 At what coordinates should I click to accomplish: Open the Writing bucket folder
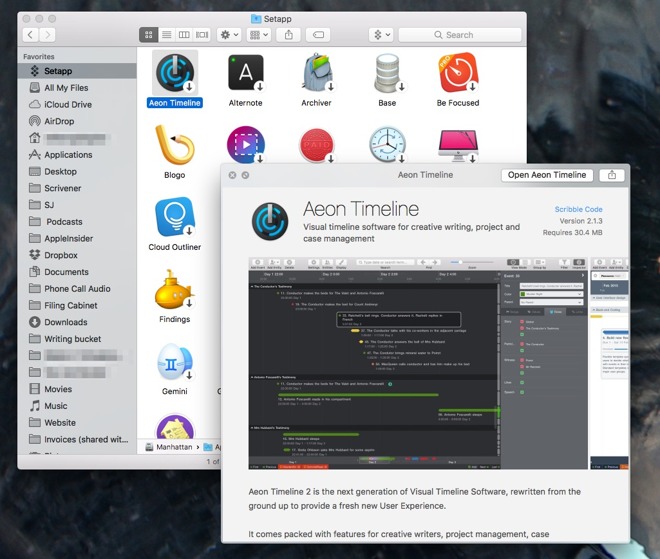click(77, 339)
